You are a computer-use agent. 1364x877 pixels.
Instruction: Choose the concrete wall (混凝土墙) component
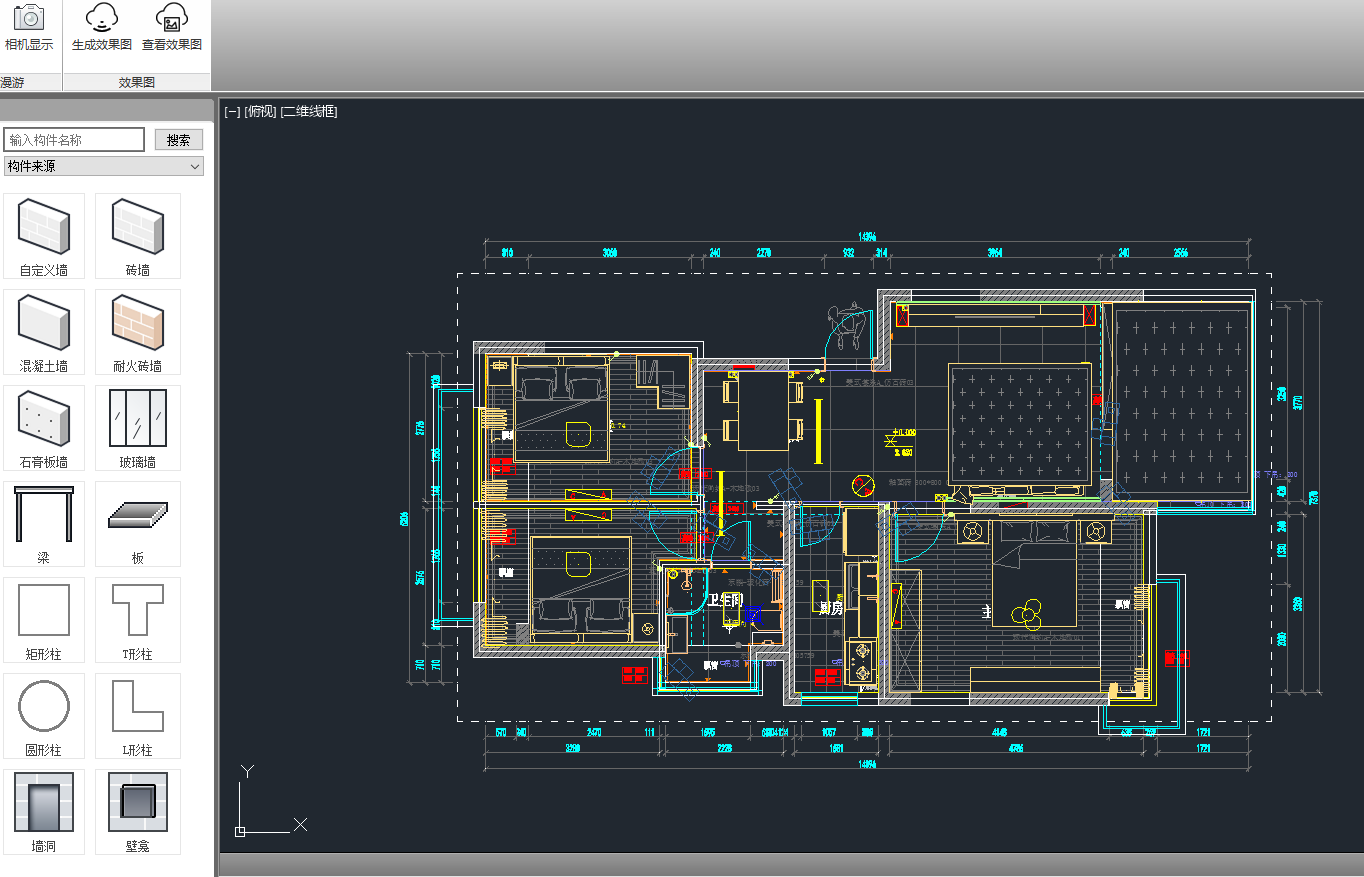click(x=44, y=332)
